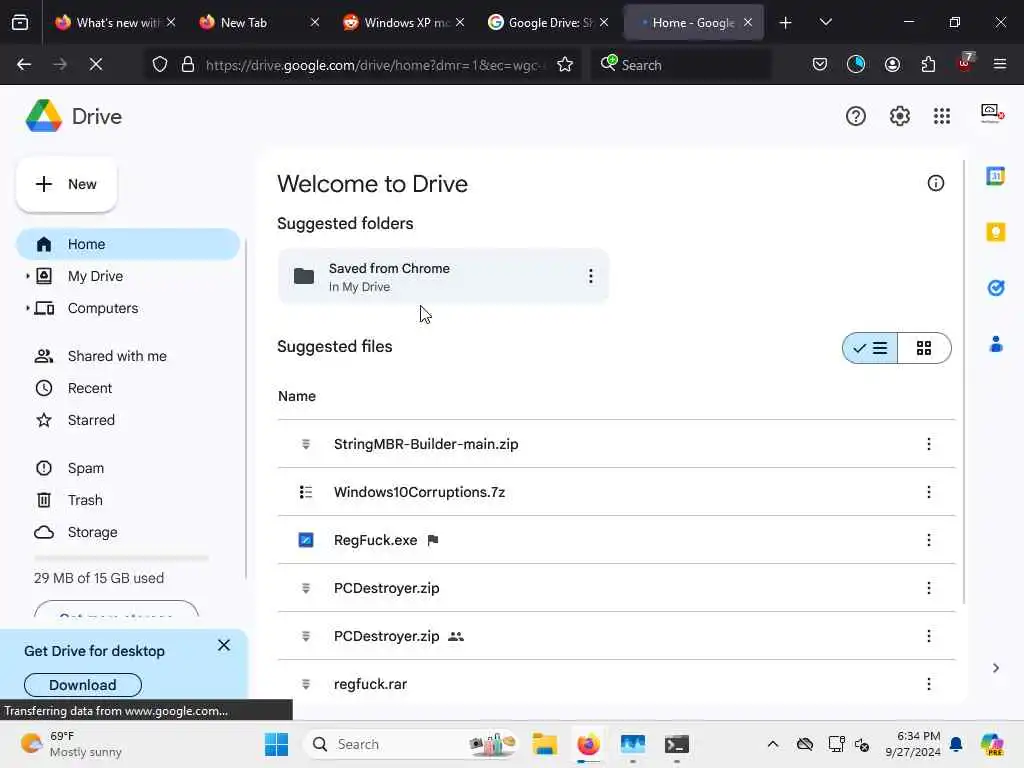Image resolution: width=1024 pixels, height=768 pixels.
Task: Bookmark this page with star icon
Action: pos(565,65)
